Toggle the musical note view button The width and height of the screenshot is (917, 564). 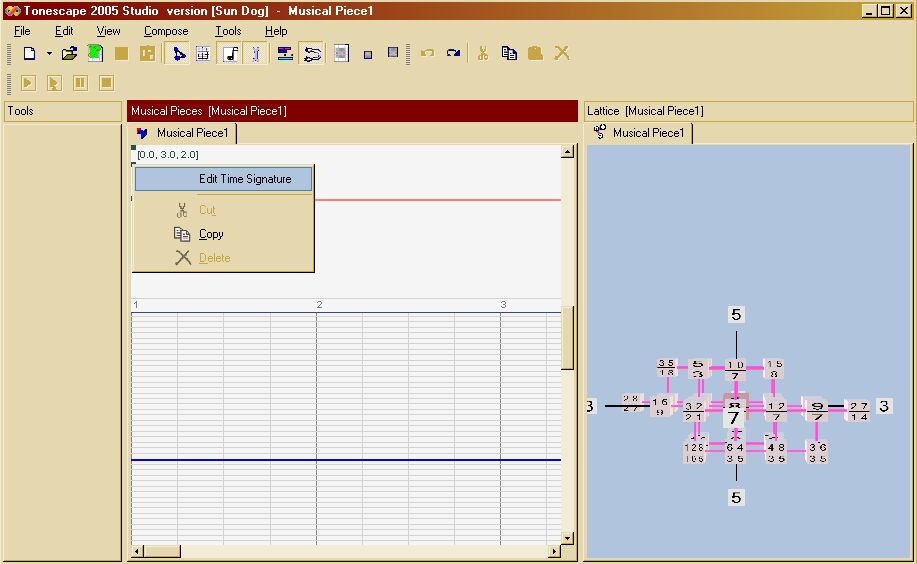(x=231, y=54)
